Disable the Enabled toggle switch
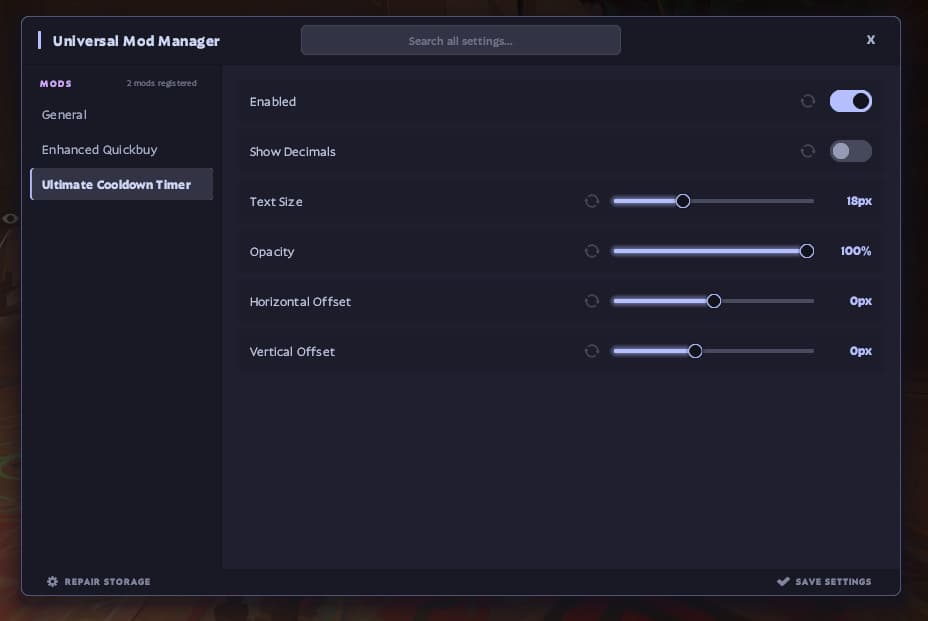Viewport: 928px width, 621px height. click(x=850, y=101)
